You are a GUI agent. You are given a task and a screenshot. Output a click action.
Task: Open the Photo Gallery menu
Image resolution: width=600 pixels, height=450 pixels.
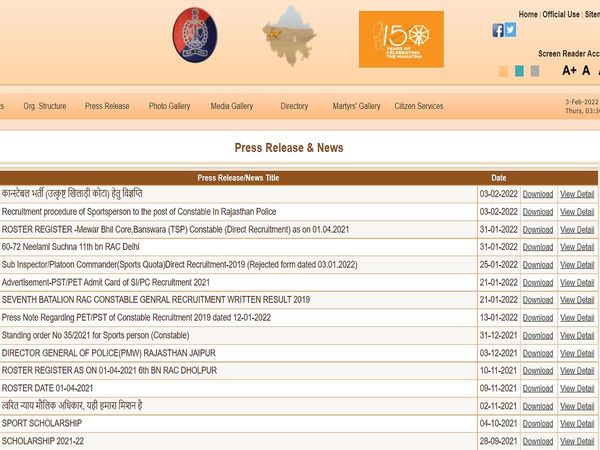(x=170, y=106)
